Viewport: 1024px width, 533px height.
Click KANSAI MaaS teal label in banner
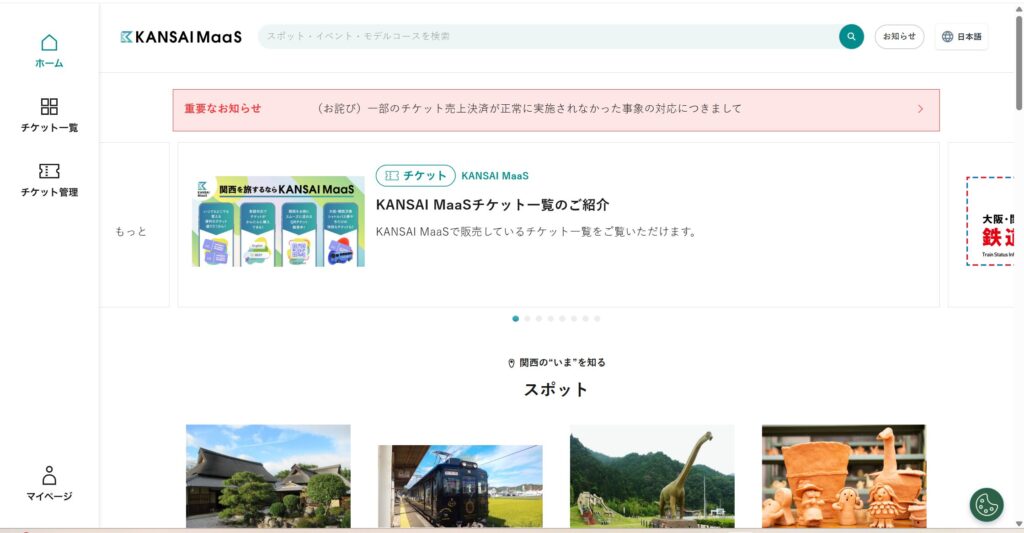495,176
